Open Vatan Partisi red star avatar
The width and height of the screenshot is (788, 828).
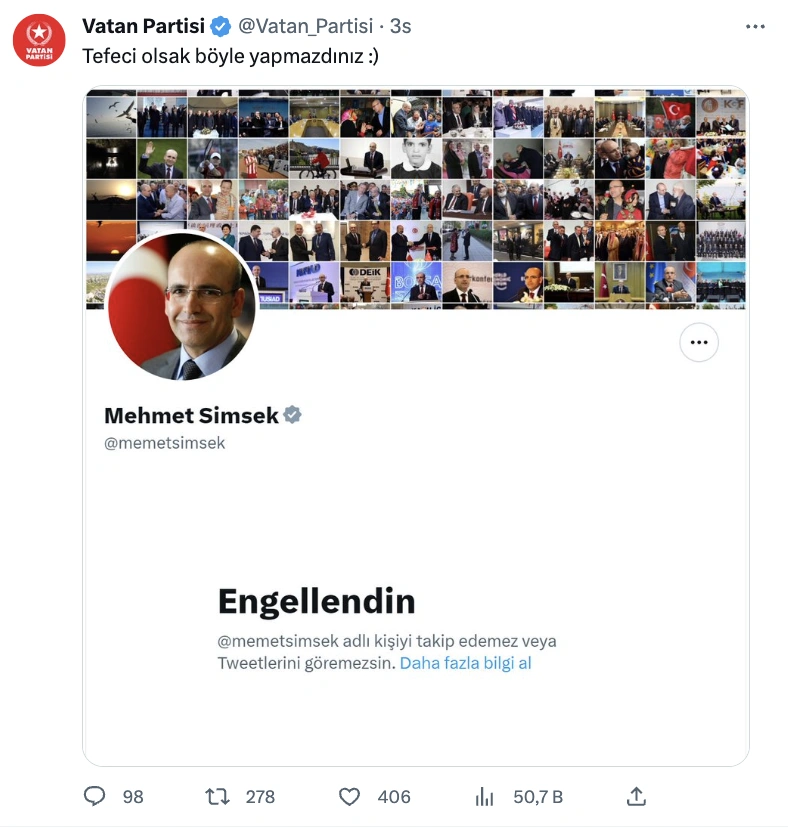click(39, 41)
